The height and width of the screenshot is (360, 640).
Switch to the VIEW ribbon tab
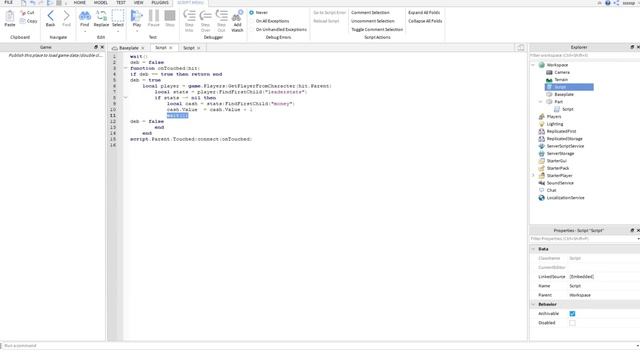[x=139, y=2]
